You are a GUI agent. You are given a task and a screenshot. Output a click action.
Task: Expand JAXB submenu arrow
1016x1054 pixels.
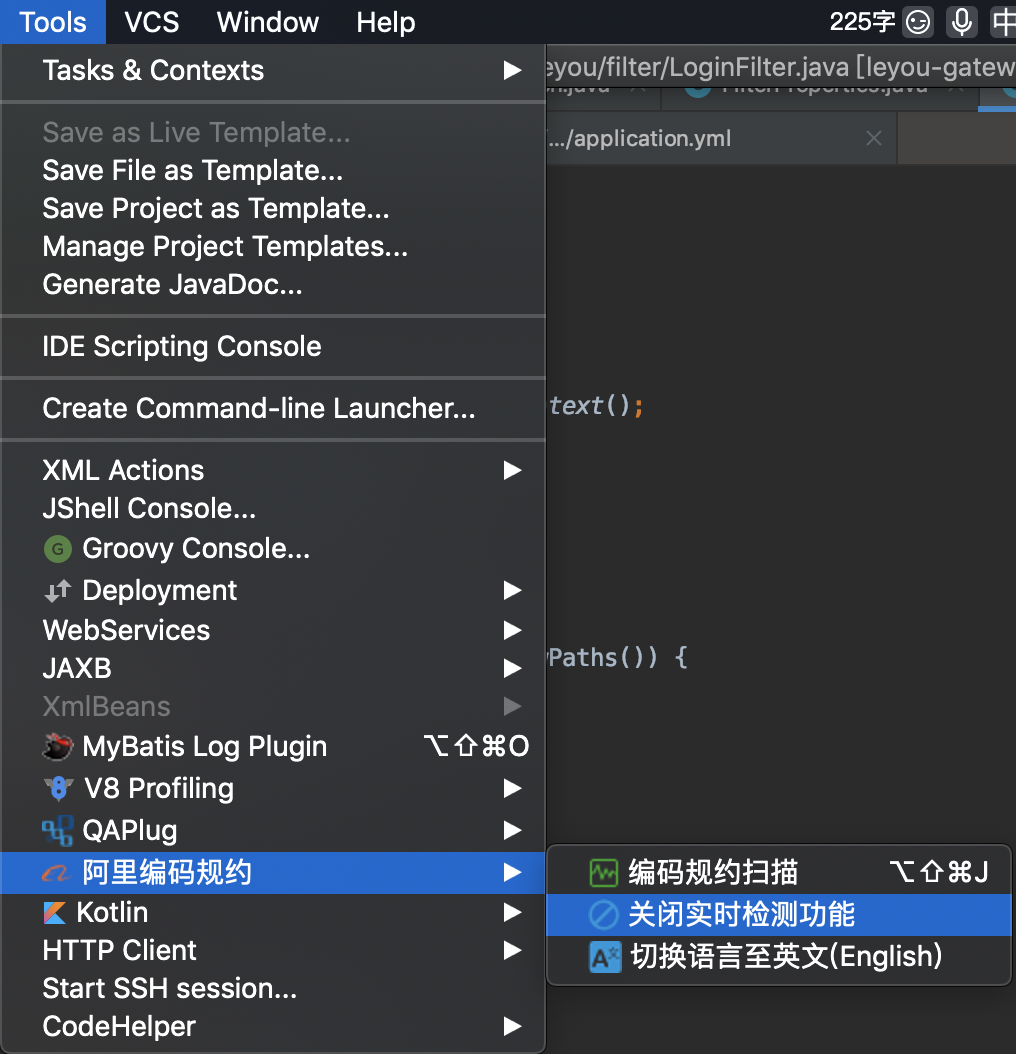click(512, 669)
